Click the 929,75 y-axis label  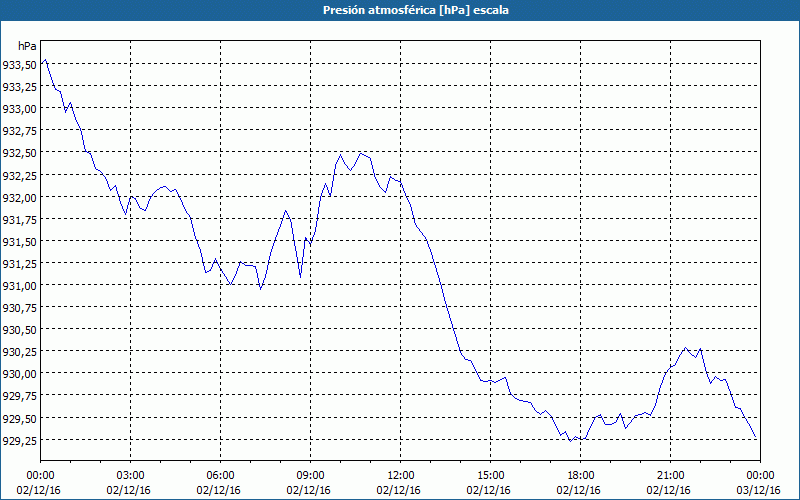pyautogui.click(x=20, y=396)
